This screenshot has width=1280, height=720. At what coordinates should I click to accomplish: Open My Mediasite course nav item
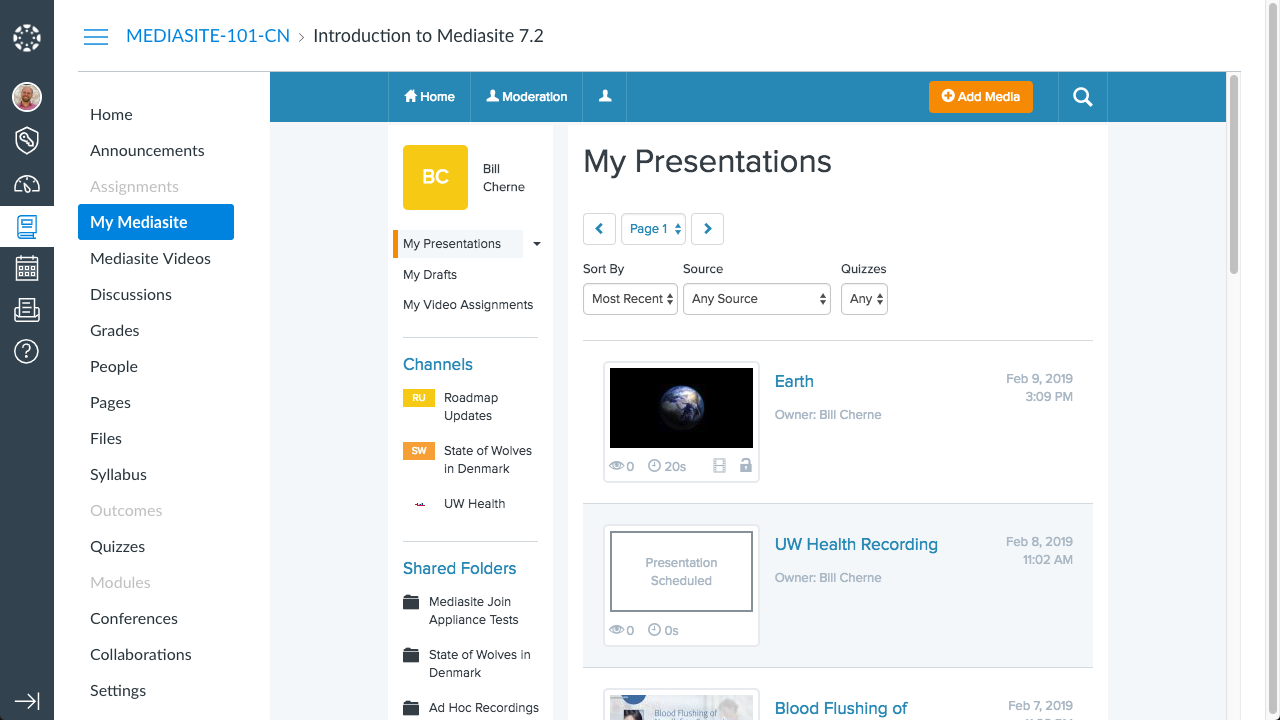tap(156, 222)
